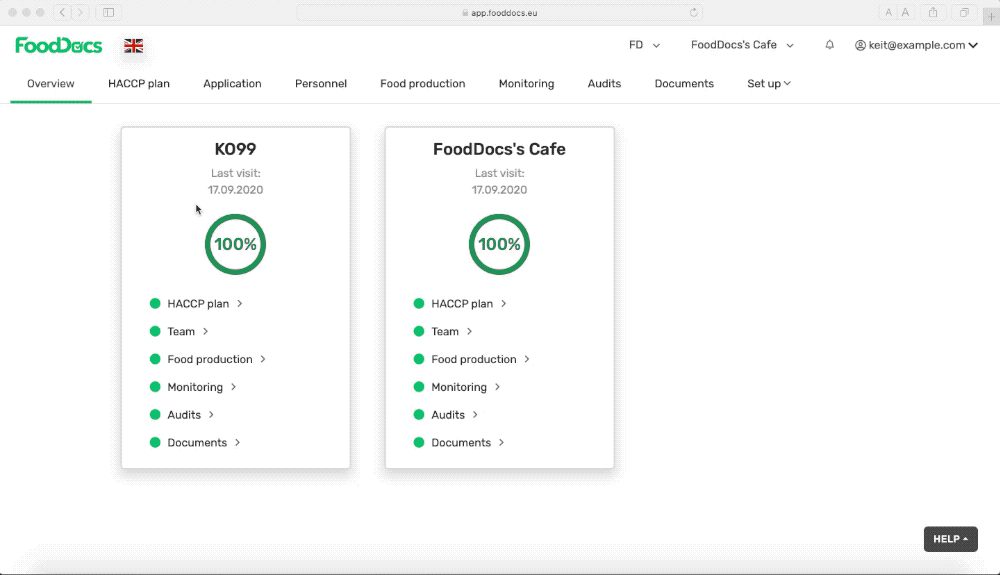Go to the HACCP plan tab
Screen dimensions: 1000x575
139,84
